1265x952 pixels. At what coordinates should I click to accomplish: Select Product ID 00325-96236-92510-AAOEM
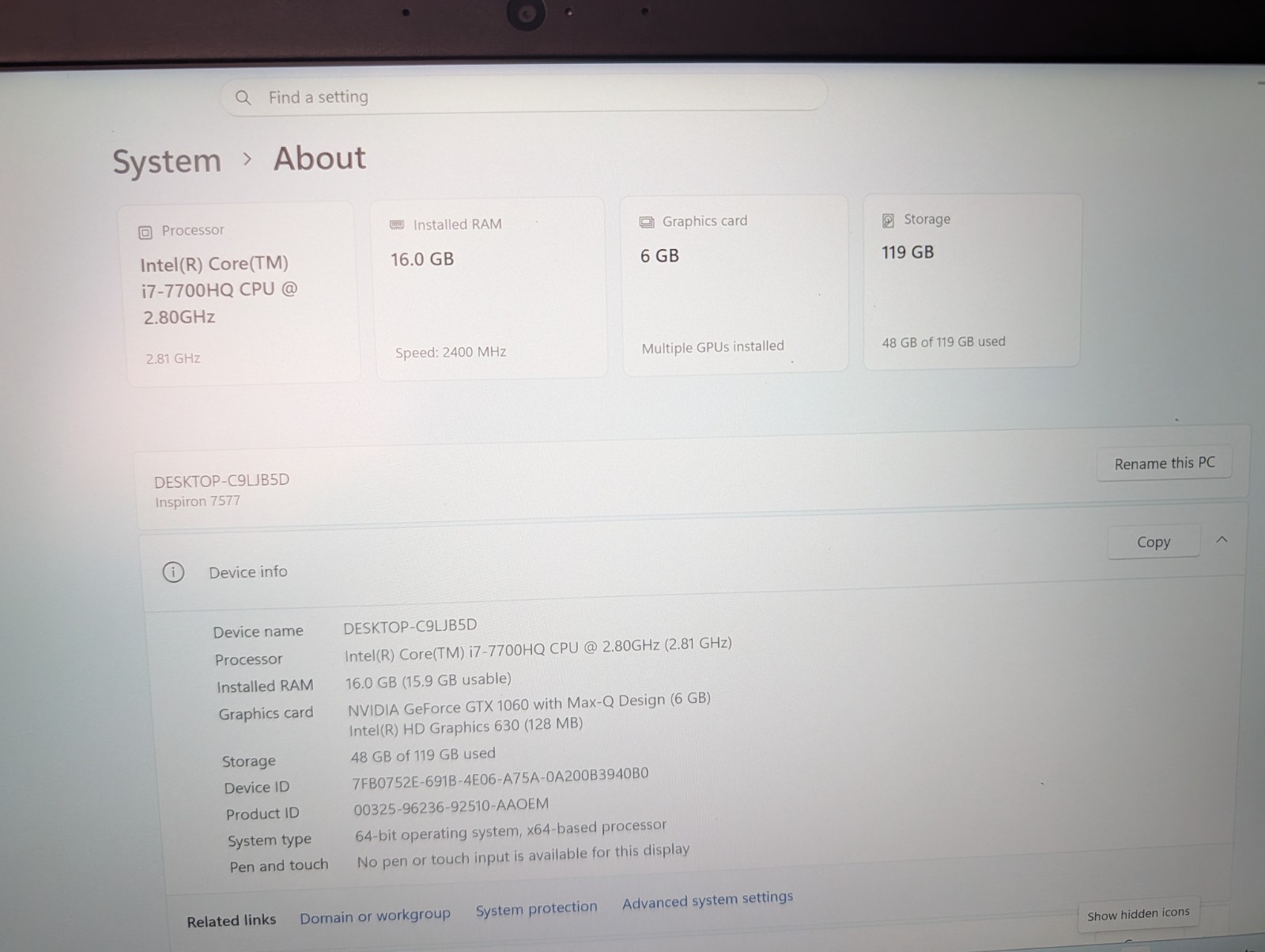(451, 807)
